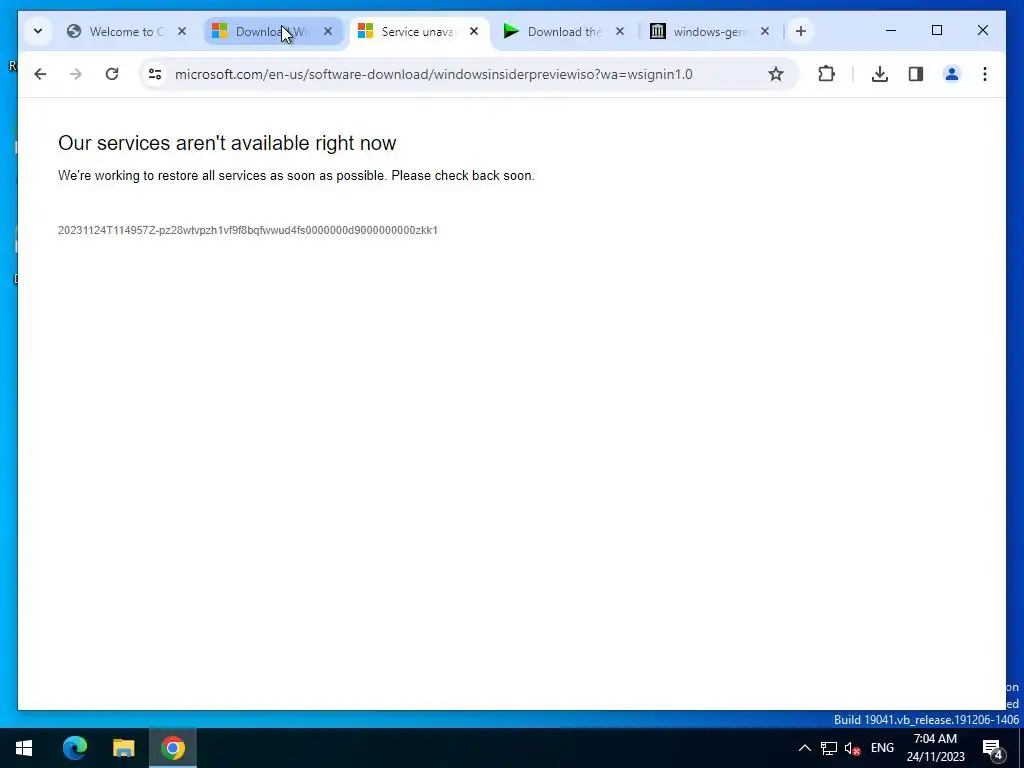The image size is (1024, 768).
Task: Switch to the Download the tab with green arrow
Action: pyautogui.click(x=563, y=31)
